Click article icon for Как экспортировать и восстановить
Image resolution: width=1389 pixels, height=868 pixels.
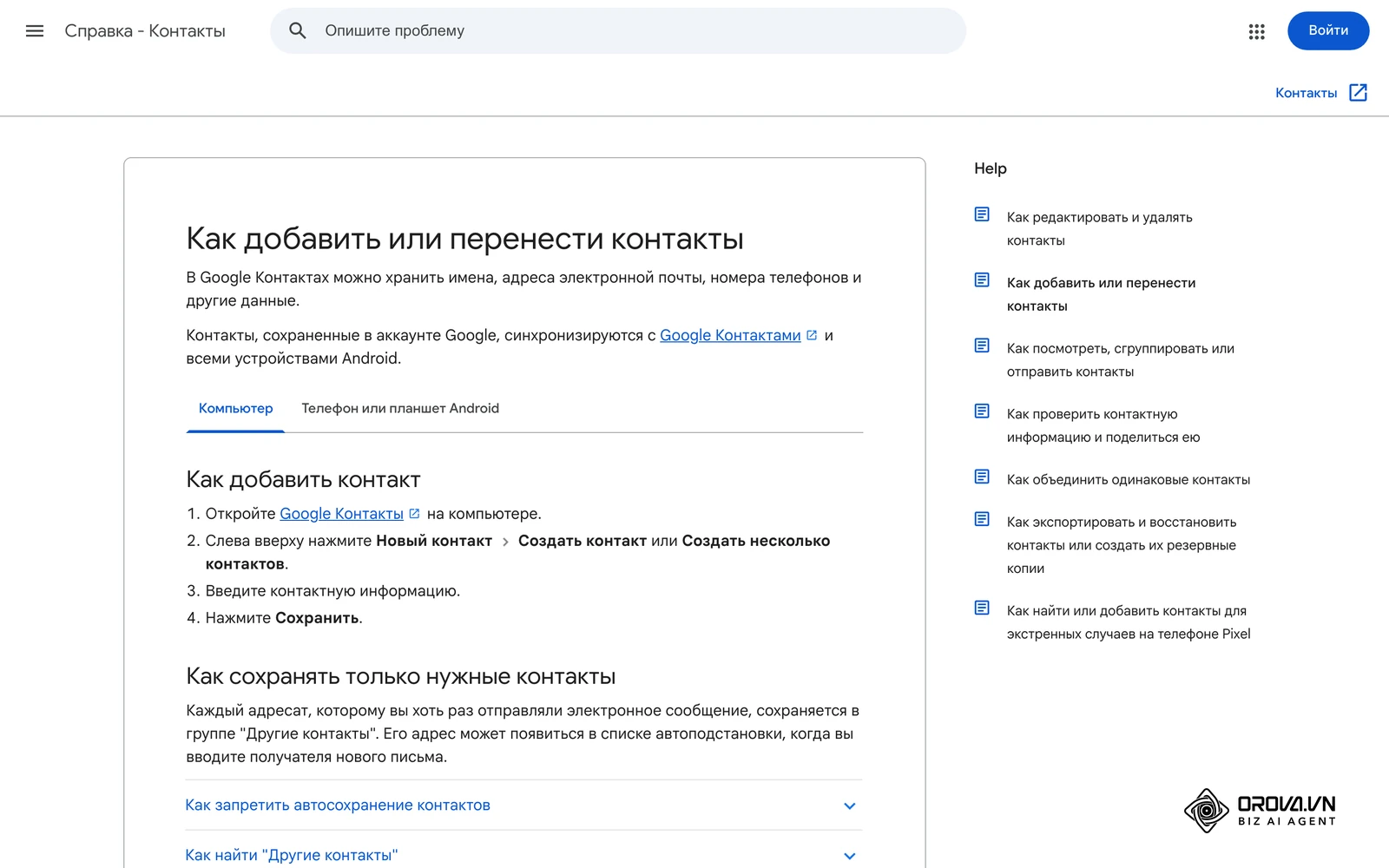[x=982, y=519]
